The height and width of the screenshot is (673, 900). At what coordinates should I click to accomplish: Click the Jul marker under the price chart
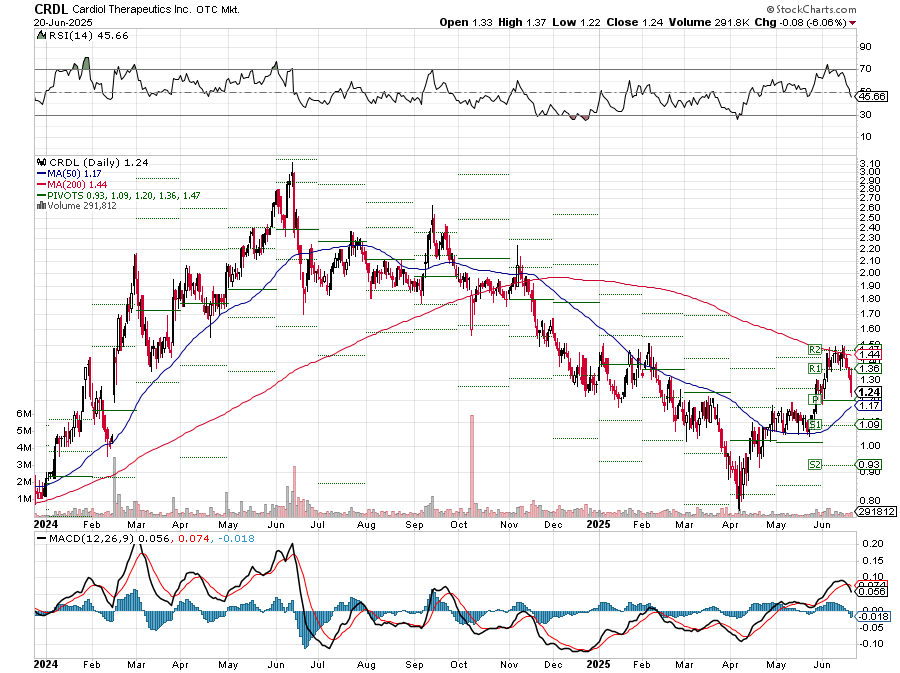(317, 525)
